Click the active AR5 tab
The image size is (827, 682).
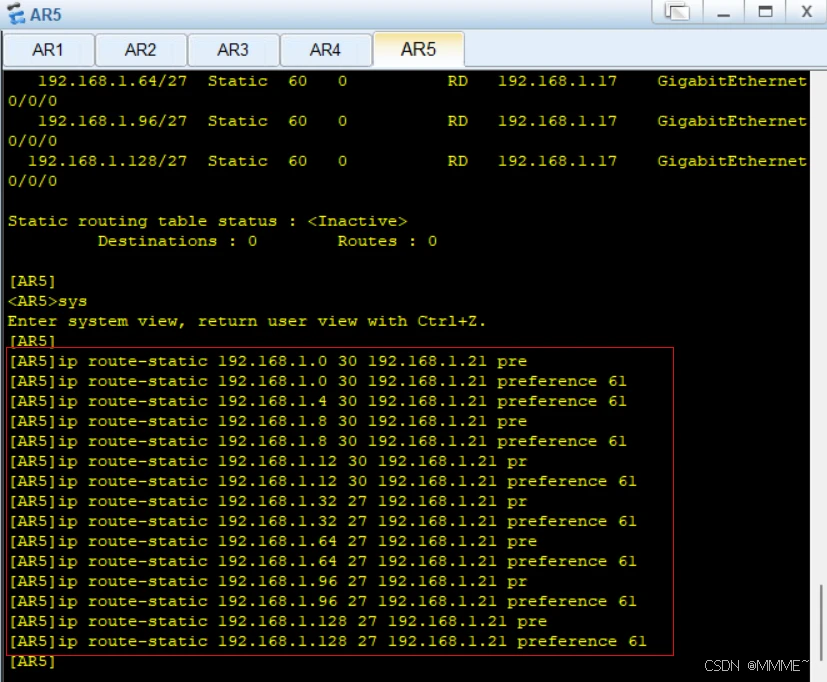click(x=418, y=50)
